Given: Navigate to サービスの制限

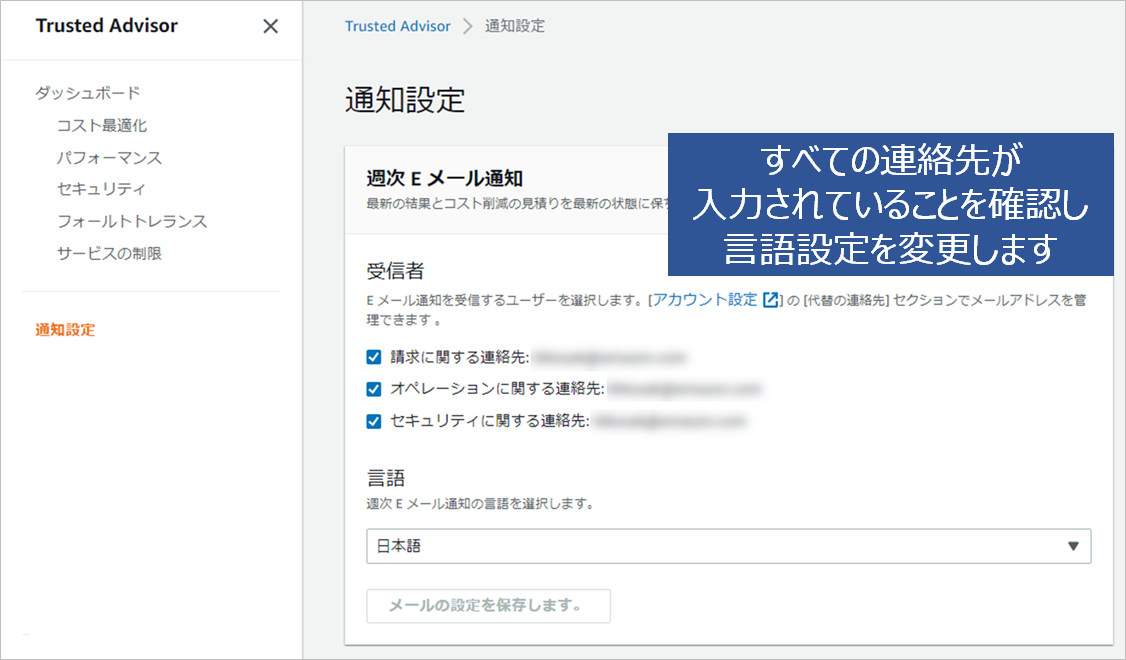Looking at the screenshot, I should coord(109,253).
